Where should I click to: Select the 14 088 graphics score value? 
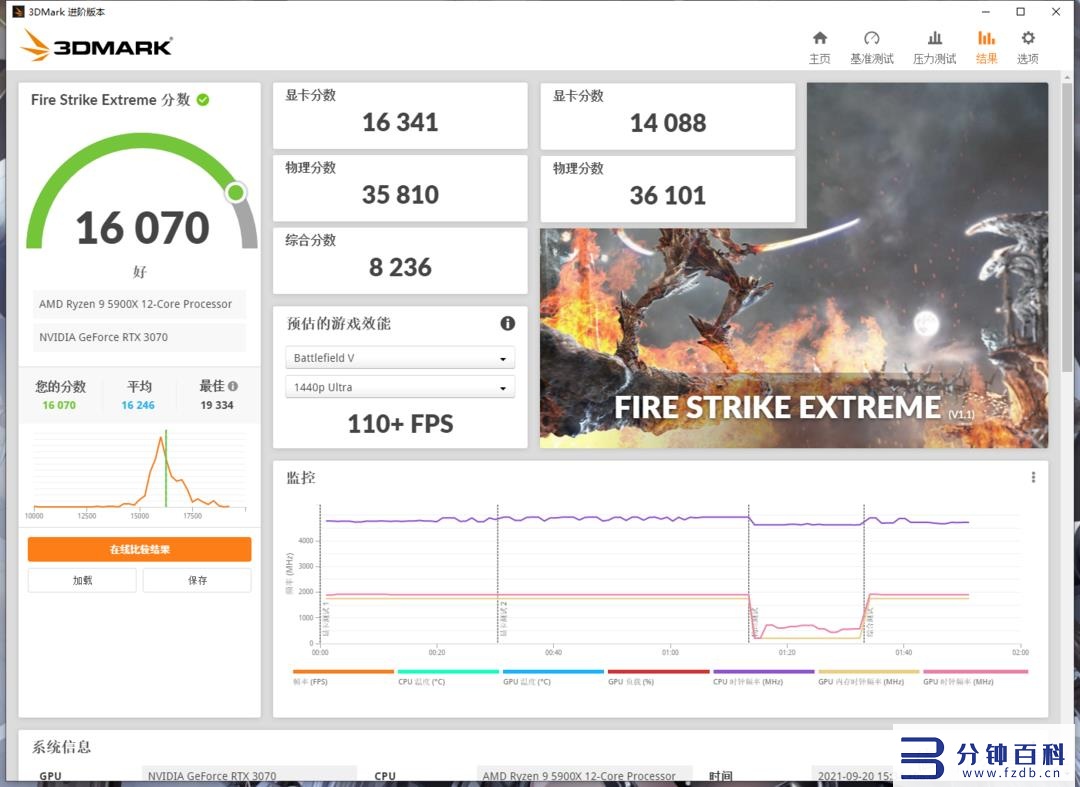coord(668,123)
